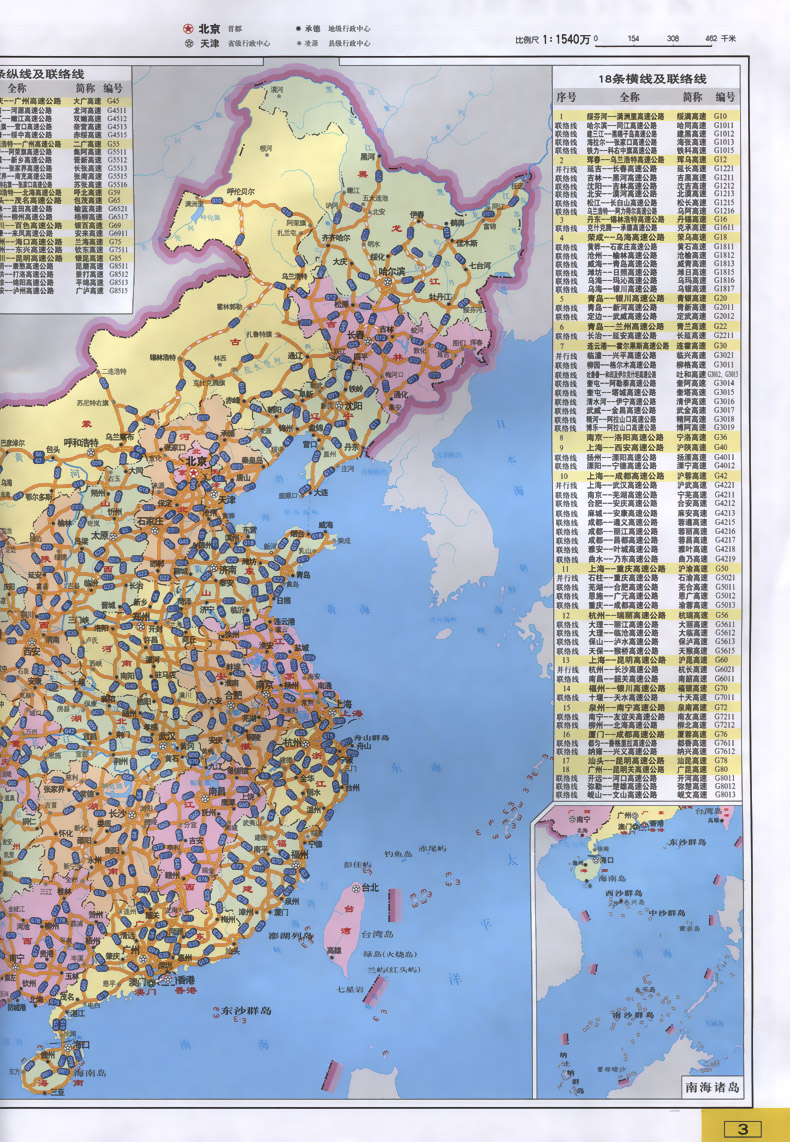
Task: Click the 武汉 city label on the map
Action: tap(167, 736)
